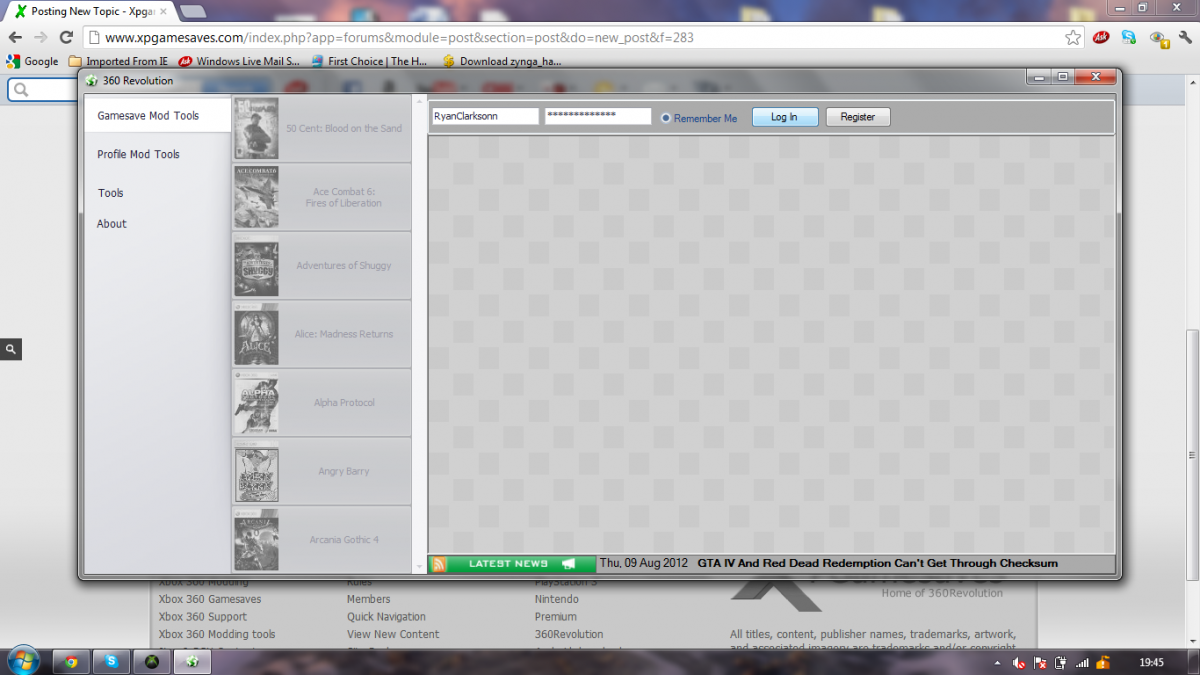The image size is (1200, 675).
Task: Click the username field containing RyanClarksonn
Action: (x=485, y=117)
